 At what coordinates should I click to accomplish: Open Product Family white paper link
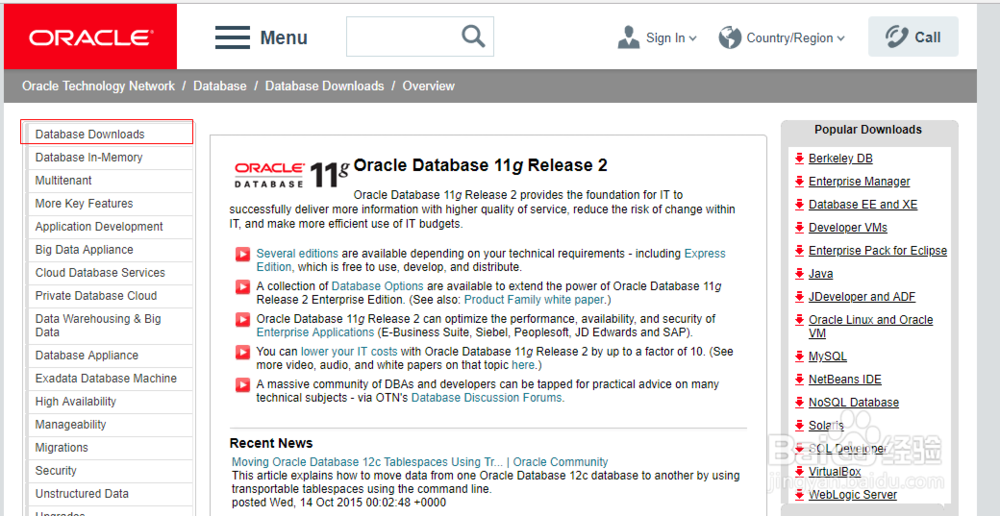[x=534, y=299]
